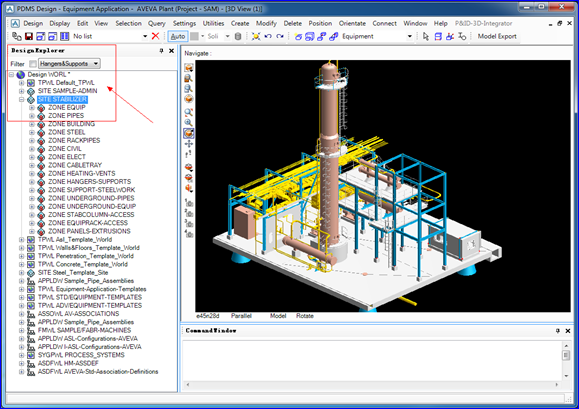The image size is (579, 409).
Task: Select FMWL SAMPLE/FABR-MACHINES tree item
Action: (84, 330)
